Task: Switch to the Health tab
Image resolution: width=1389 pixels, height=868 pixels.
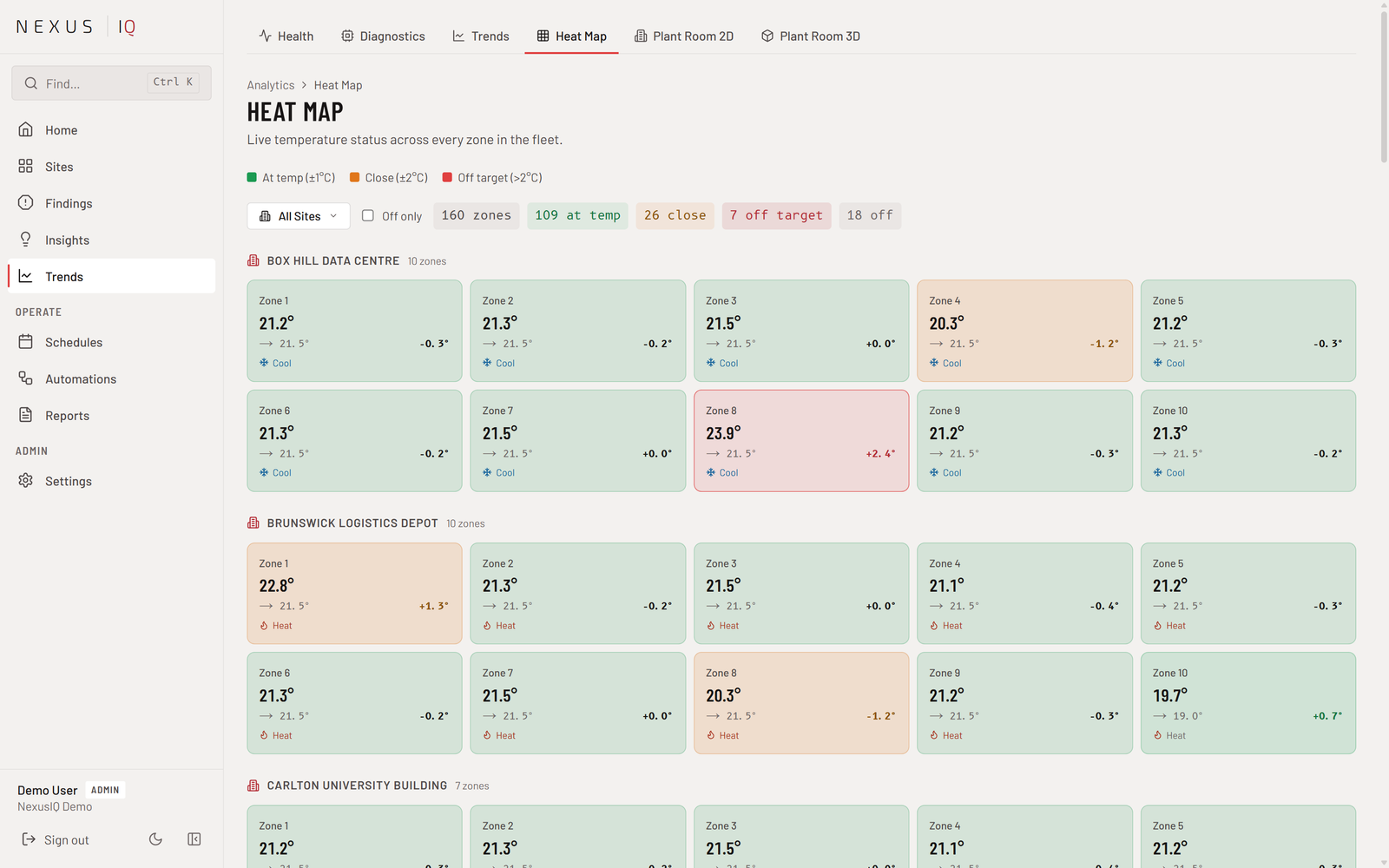Action: 286,36
